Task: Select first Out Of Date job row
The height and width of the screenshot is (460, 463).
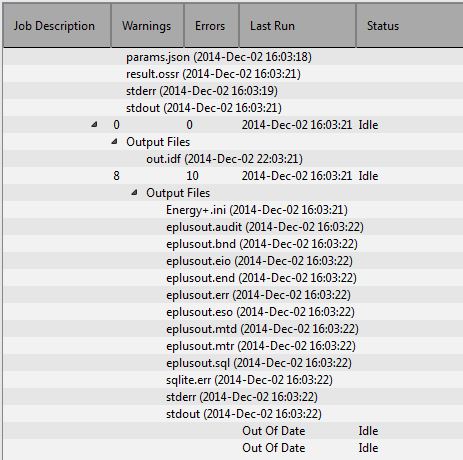Action: tap(233, 431)
